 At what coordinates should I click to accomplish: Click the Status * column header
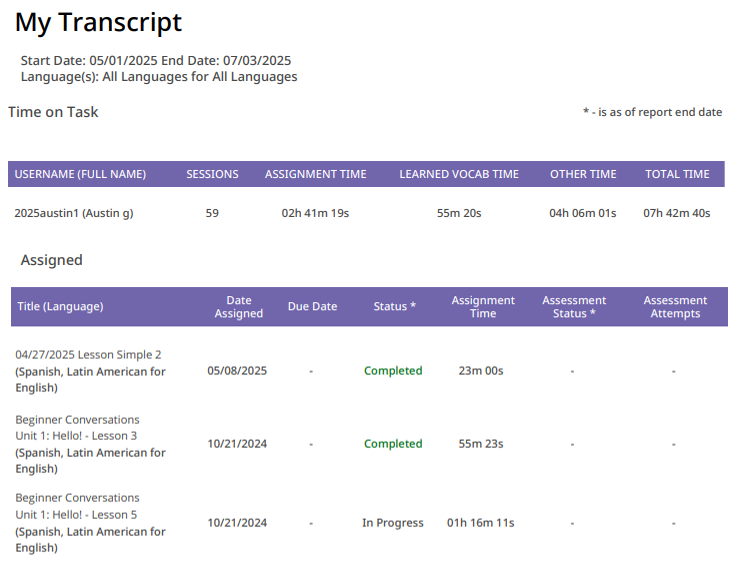[395, 307]
